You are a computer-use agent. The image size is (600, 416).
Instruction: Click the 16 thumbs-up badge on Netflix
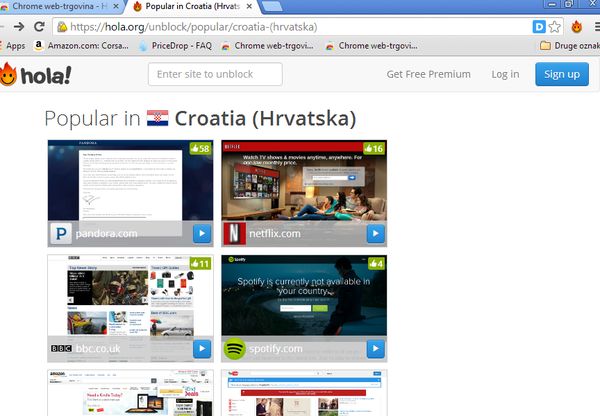[374, 148]
